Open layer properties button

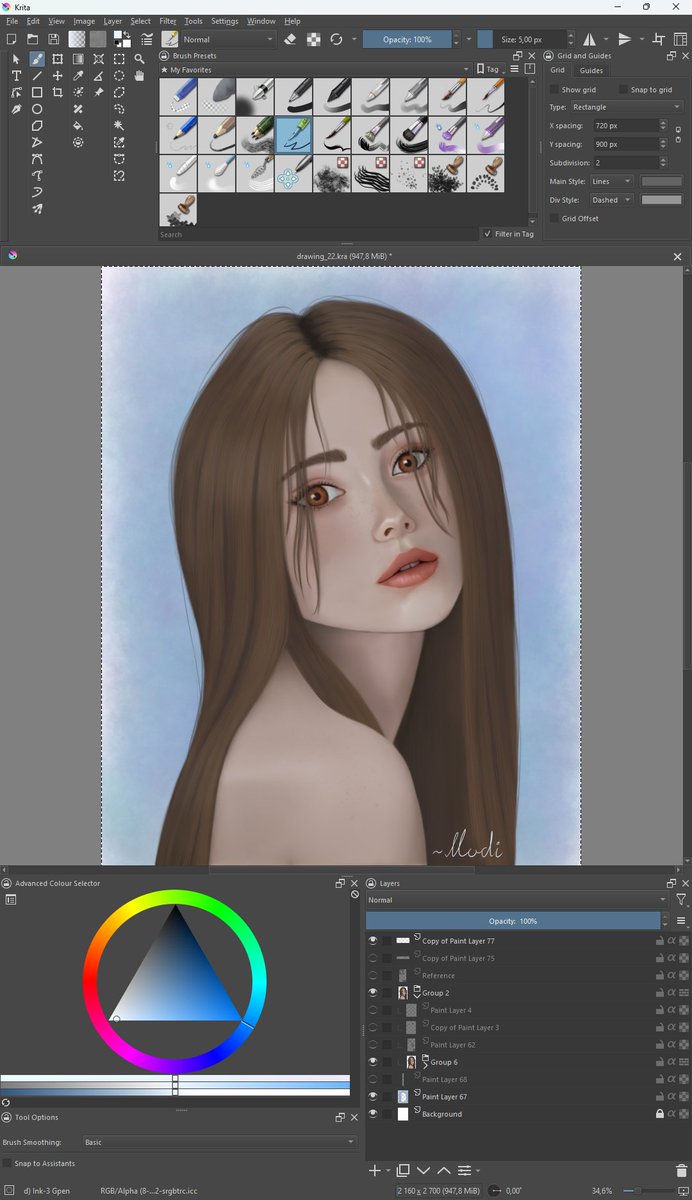click(464, 1170)
